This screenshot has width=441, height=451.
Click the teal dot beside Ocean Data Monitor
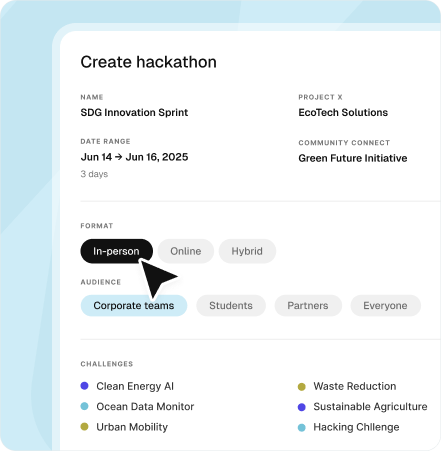(84, 406)
